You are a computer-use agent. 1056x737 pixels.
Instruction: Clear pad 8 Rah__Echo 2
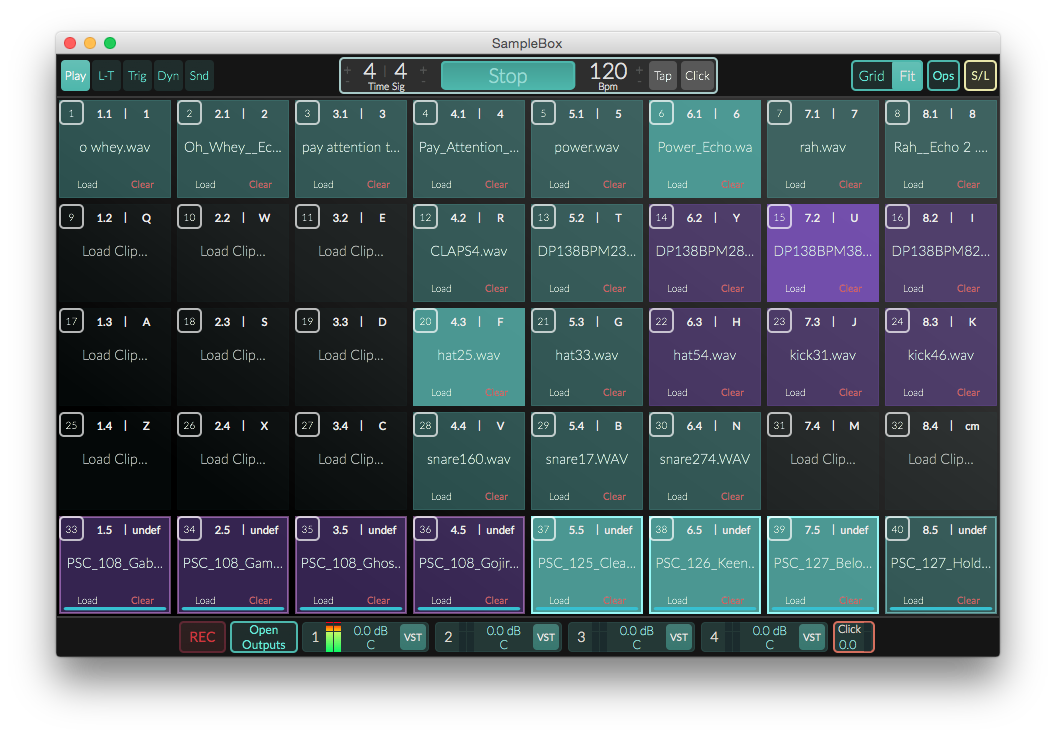968,185
